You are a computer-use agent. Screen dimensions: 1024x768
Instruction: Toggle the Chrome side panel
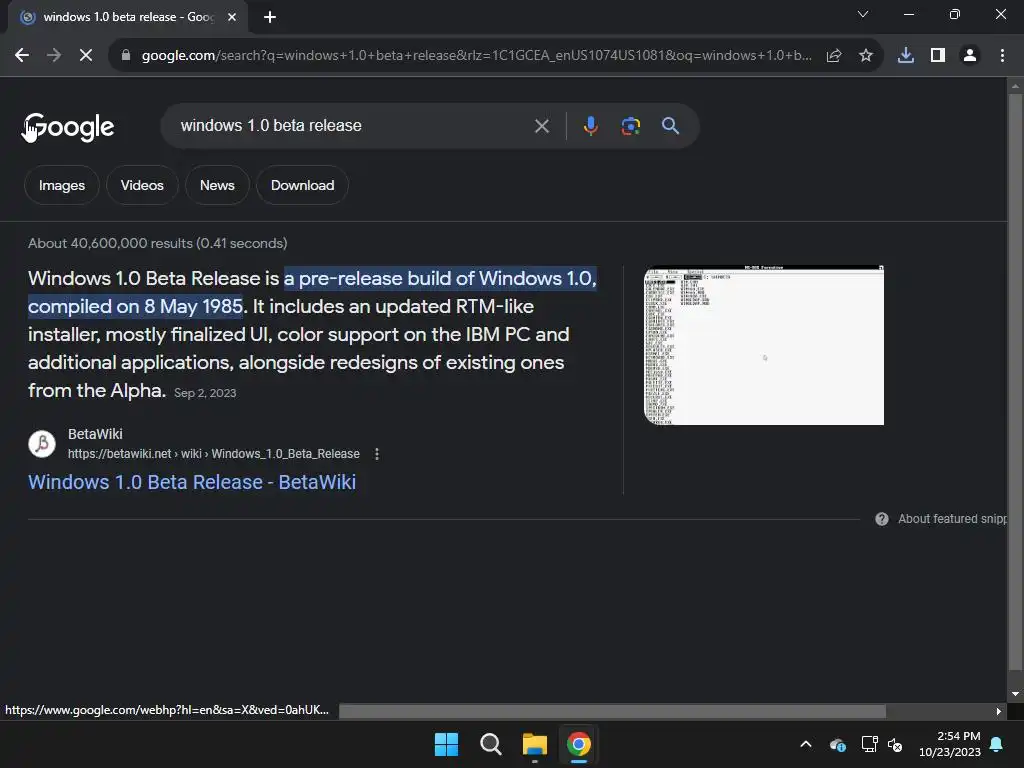point(938,56)
